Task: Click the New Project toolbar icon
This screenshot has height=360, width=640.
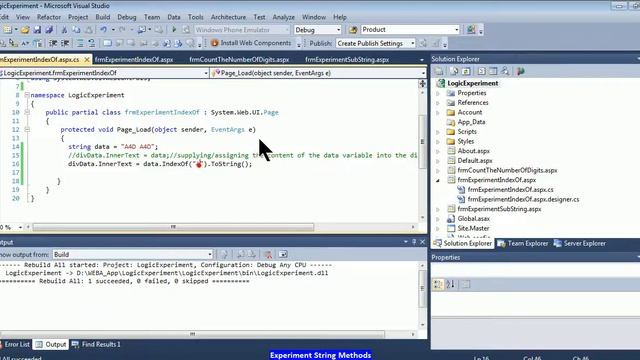Action: 7,30
